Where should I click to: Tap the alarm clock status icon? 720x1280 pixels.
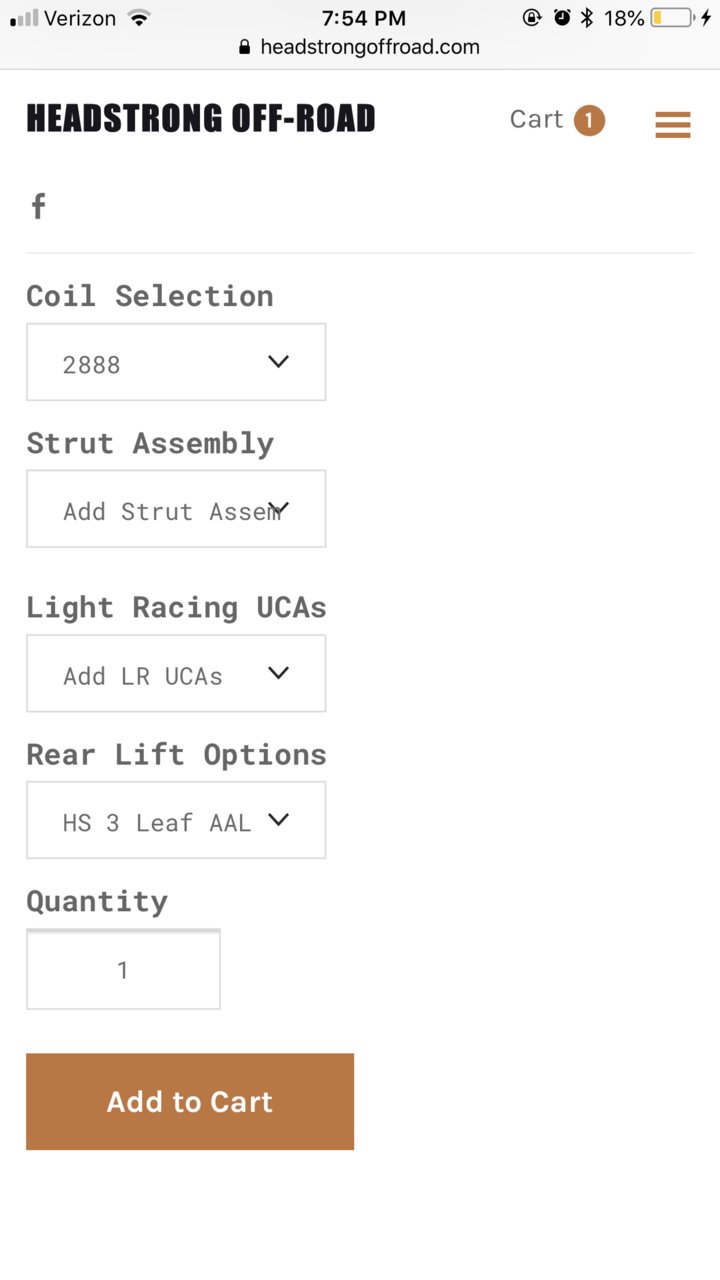(x=562, y=18)
